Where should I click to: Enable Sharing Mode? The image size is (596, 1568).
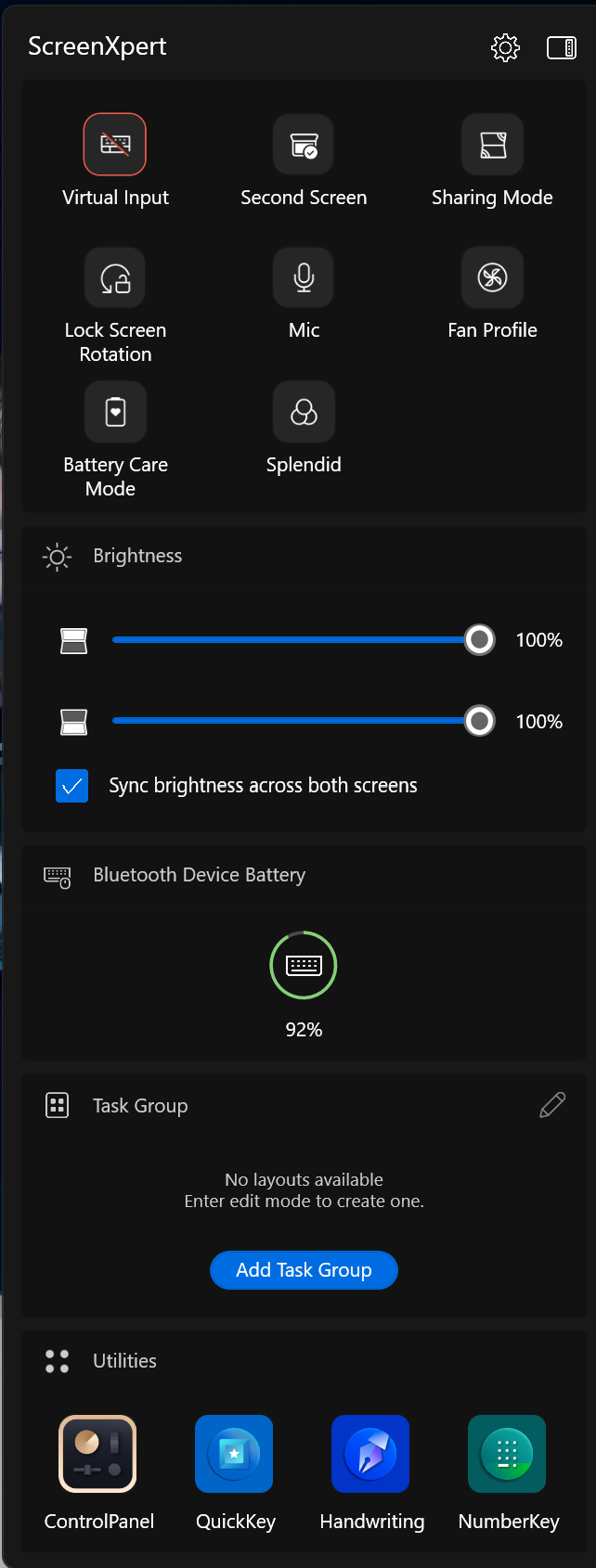(x=492, y=145)
